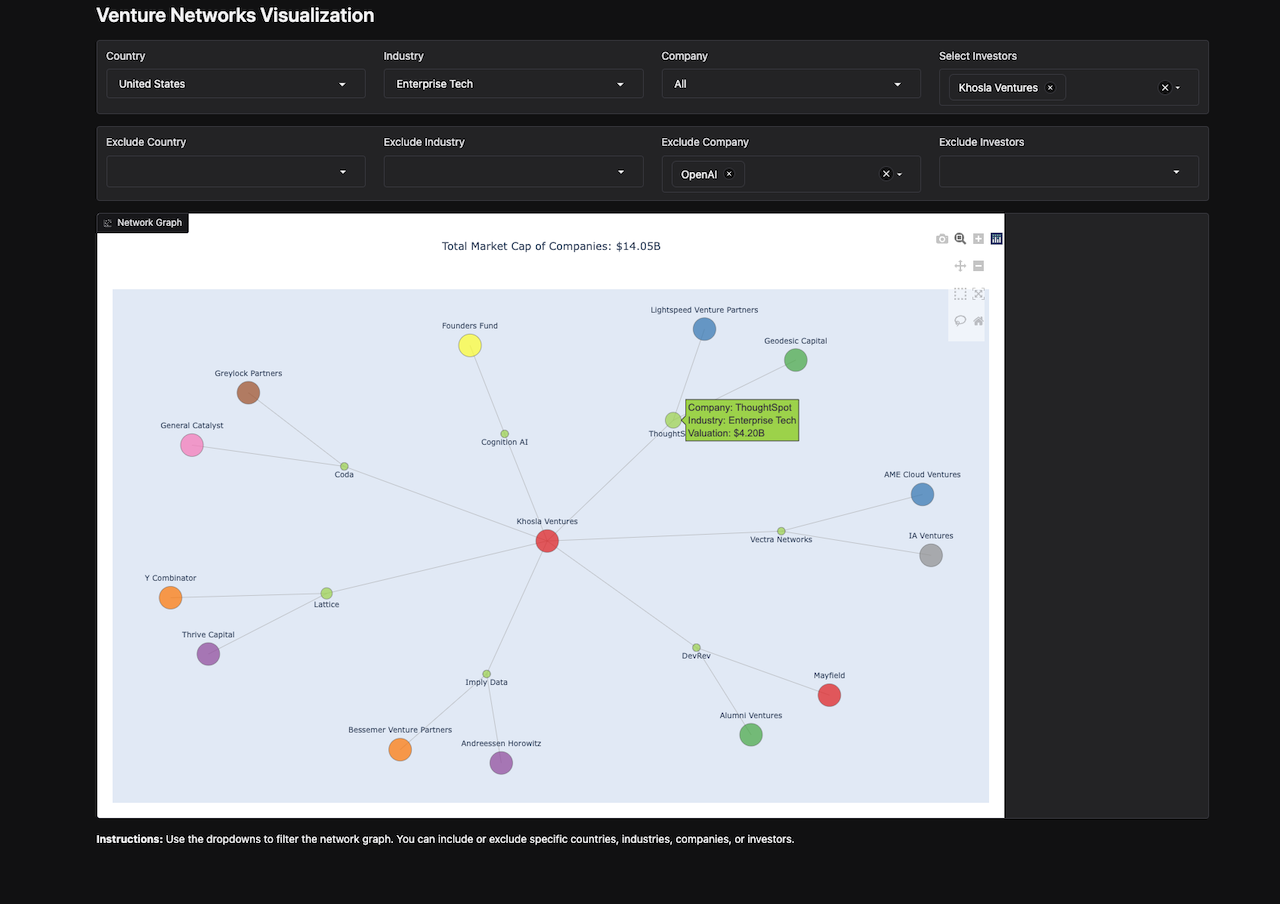The image size is (1280, 904).
Task: Click the Autoscale icon in modebar
Action: pyautogui.click(x=978, y=294)
